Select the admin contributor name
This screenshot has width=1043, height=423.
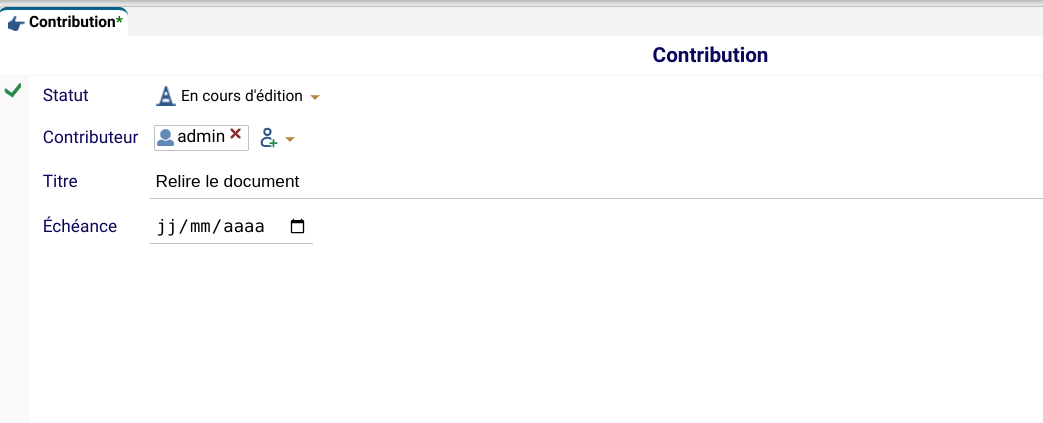tap(201, 137)
